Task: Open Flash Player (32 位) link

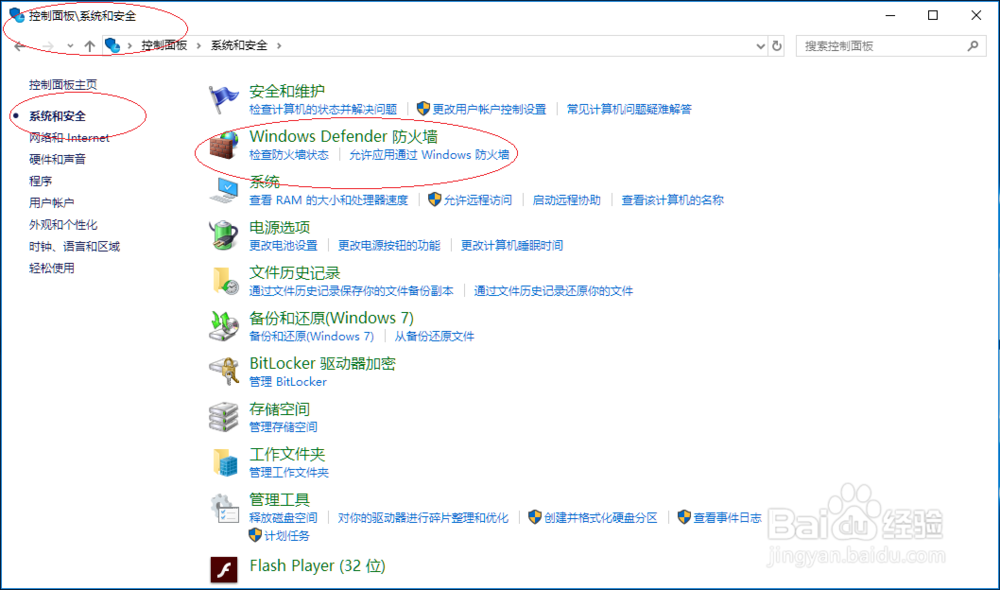Action: click(x=318, y=566)
